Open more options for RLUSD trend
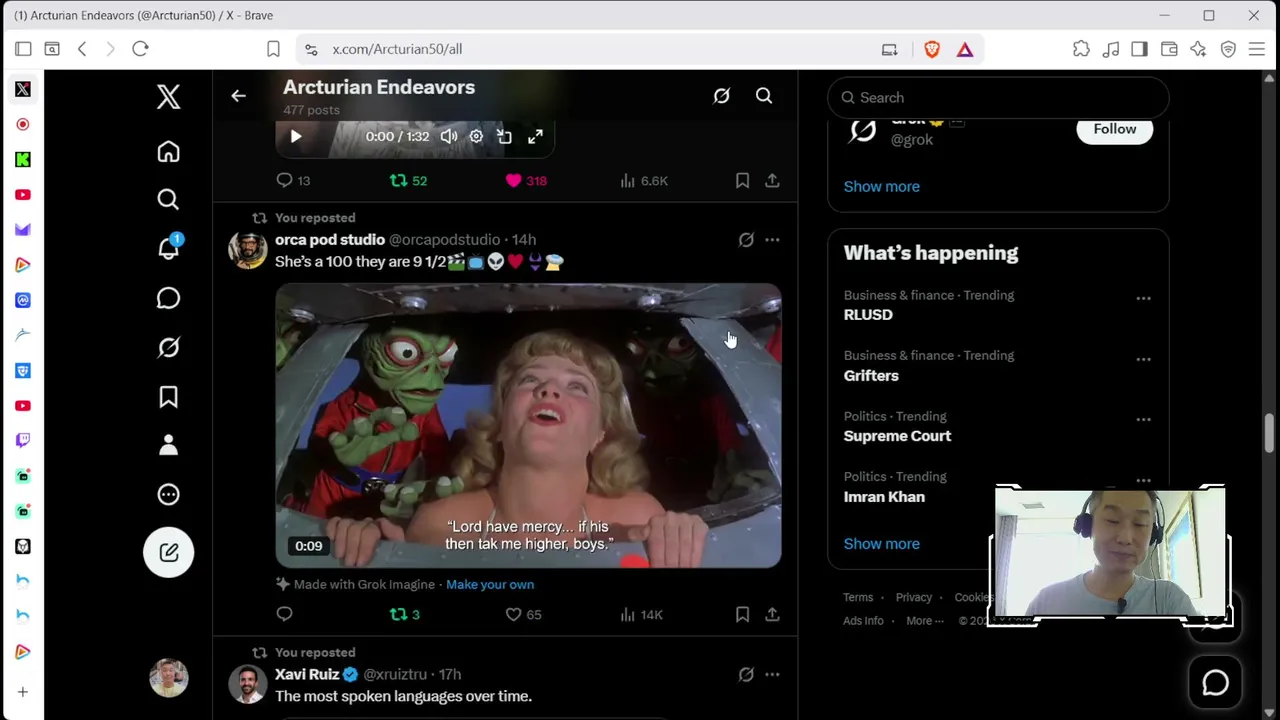Image resolution: width=1280 pixels, height=720 pixels. coord(1143,298)
